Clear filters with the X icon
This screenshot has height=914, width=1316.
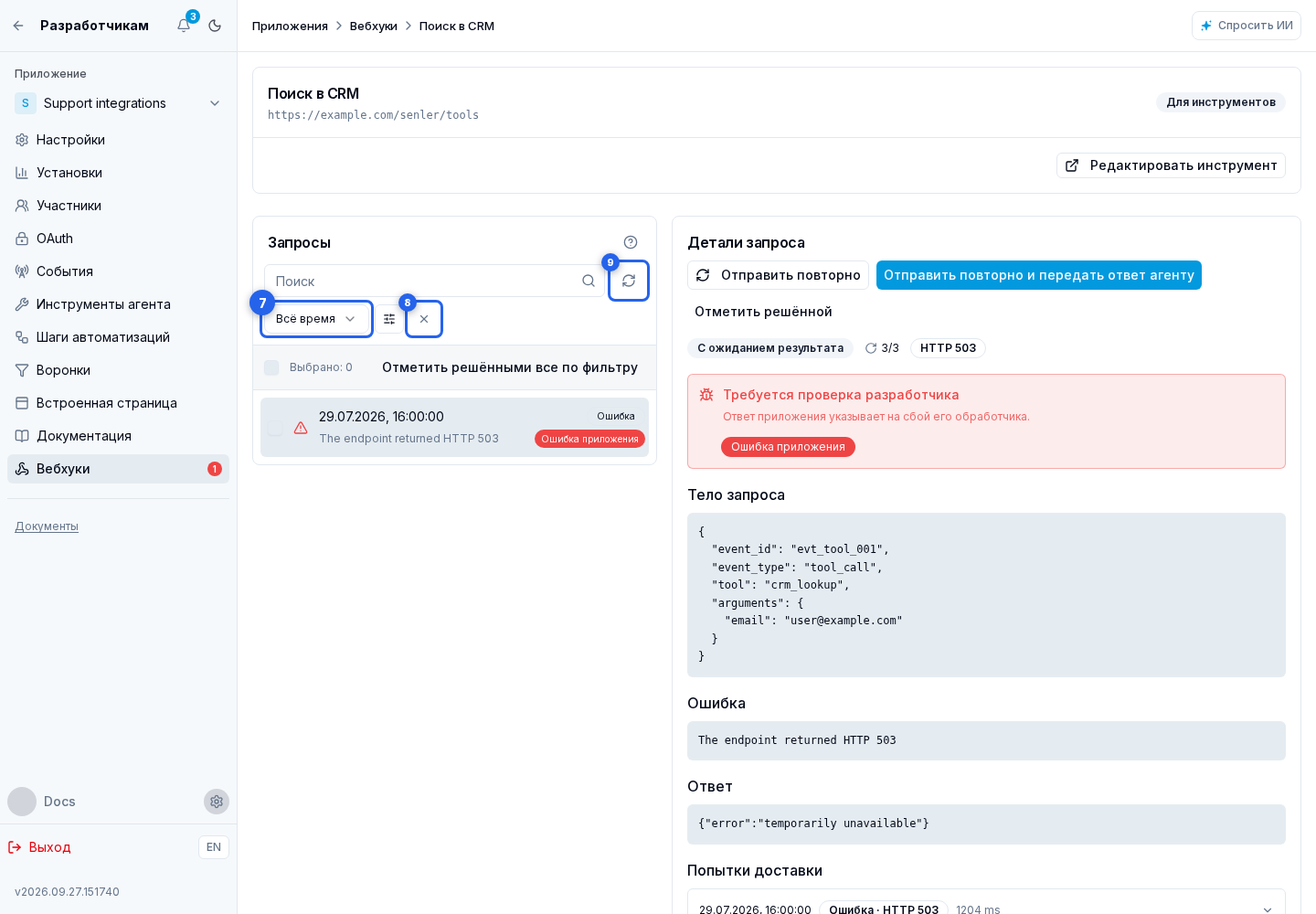424,319
